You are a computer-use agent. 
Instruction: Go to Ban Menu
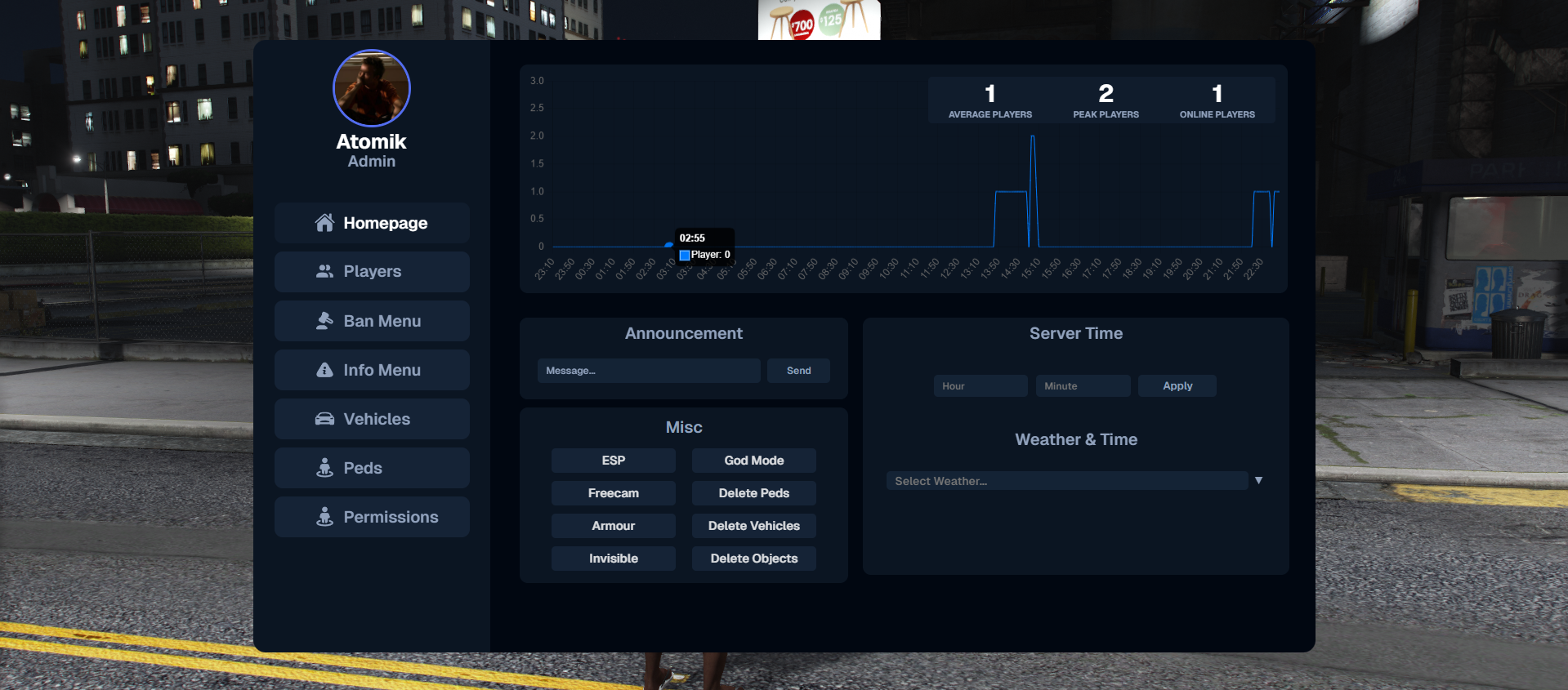(372, 321)
